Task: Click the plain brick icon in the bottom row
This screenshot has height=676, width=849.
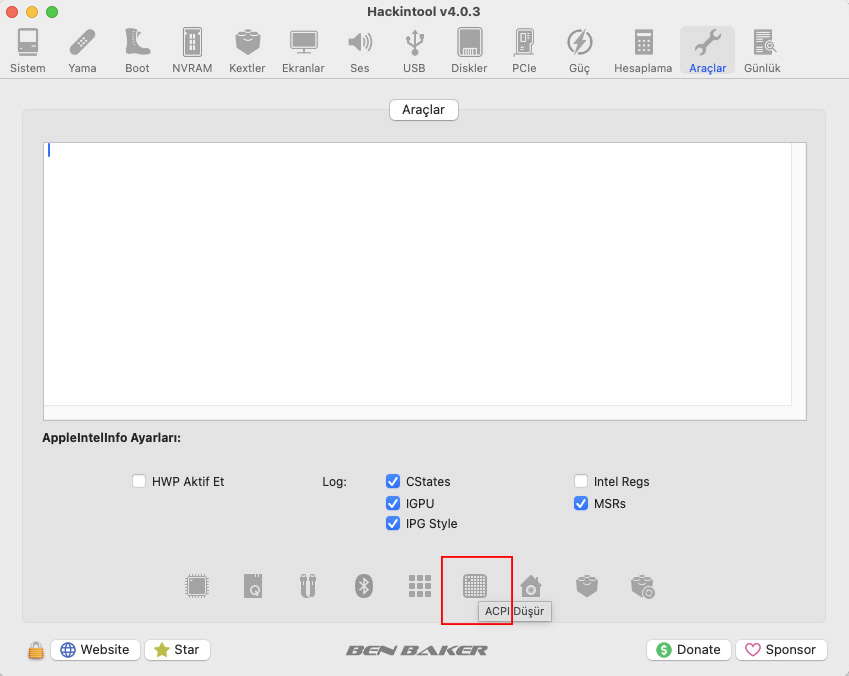Action: 587,586
